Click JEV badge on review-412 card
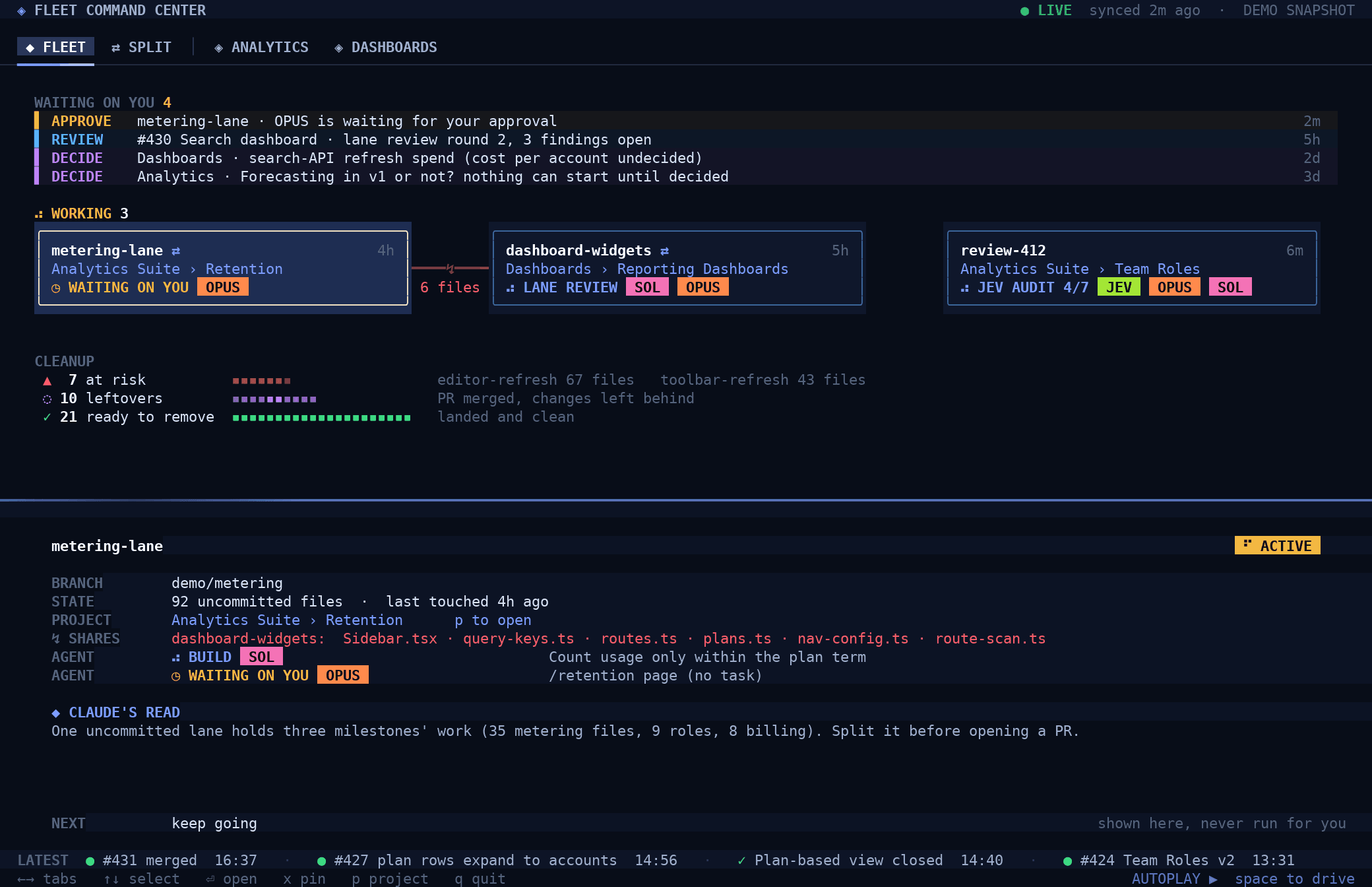The width and height of the screenshot is (1372, 887). [x=1119, y=287]
